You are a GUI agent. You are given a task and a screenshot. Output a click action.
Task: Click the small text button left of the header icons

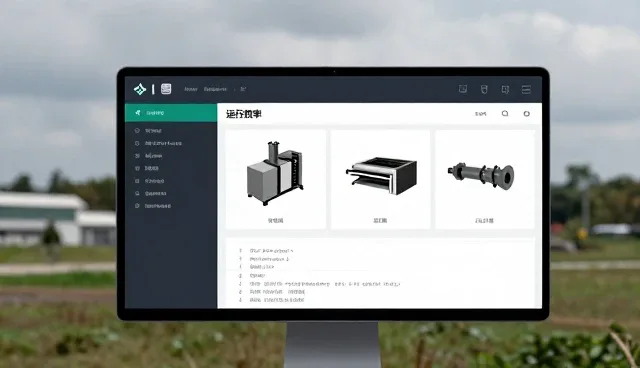[x=480, y=114]
